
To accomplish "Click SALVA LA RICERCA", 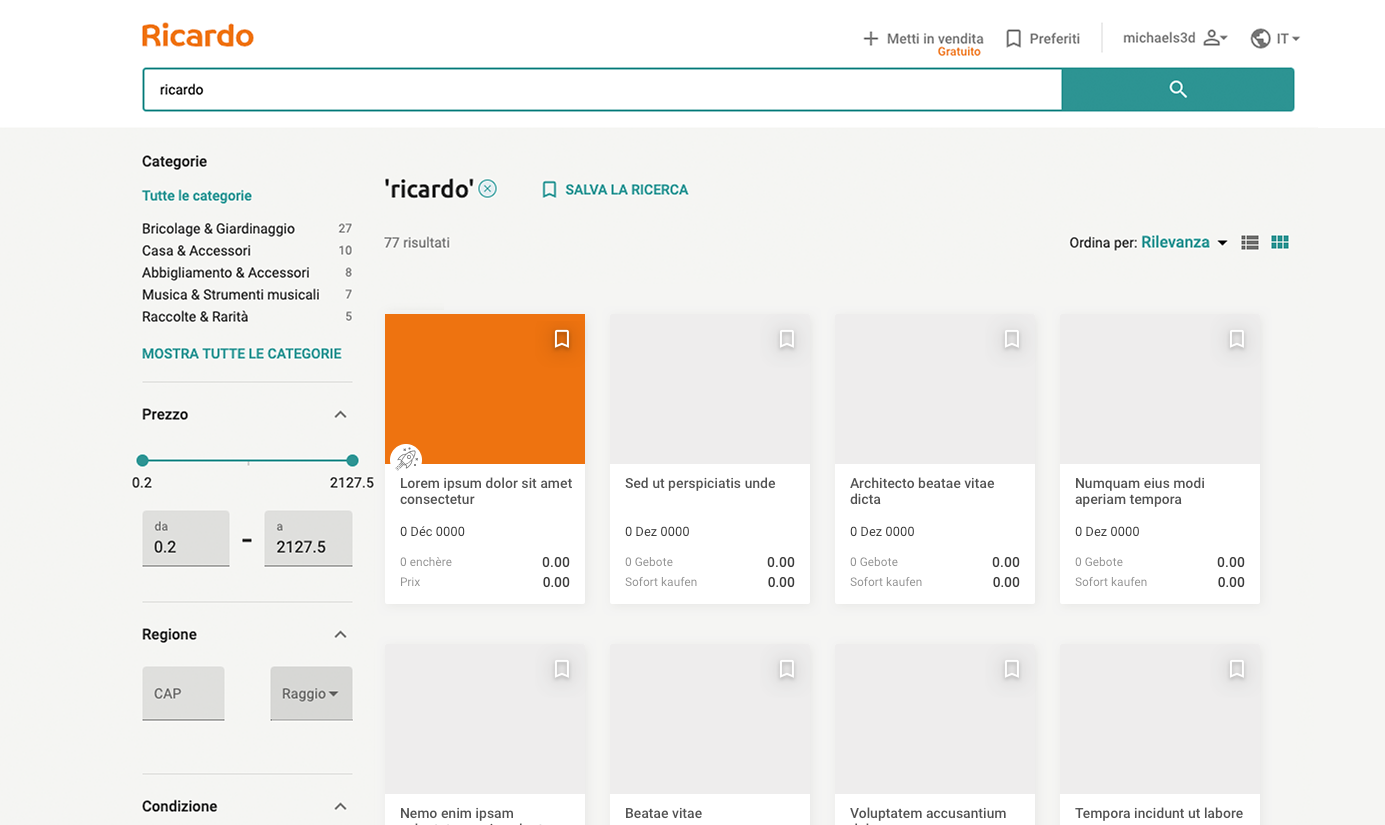I will click(627, 189).
